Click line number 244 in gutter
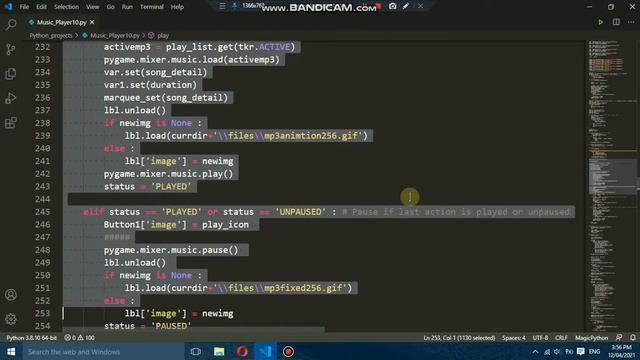Image resolution: width=640 pixels, height=360 pixels. (43, 199)
